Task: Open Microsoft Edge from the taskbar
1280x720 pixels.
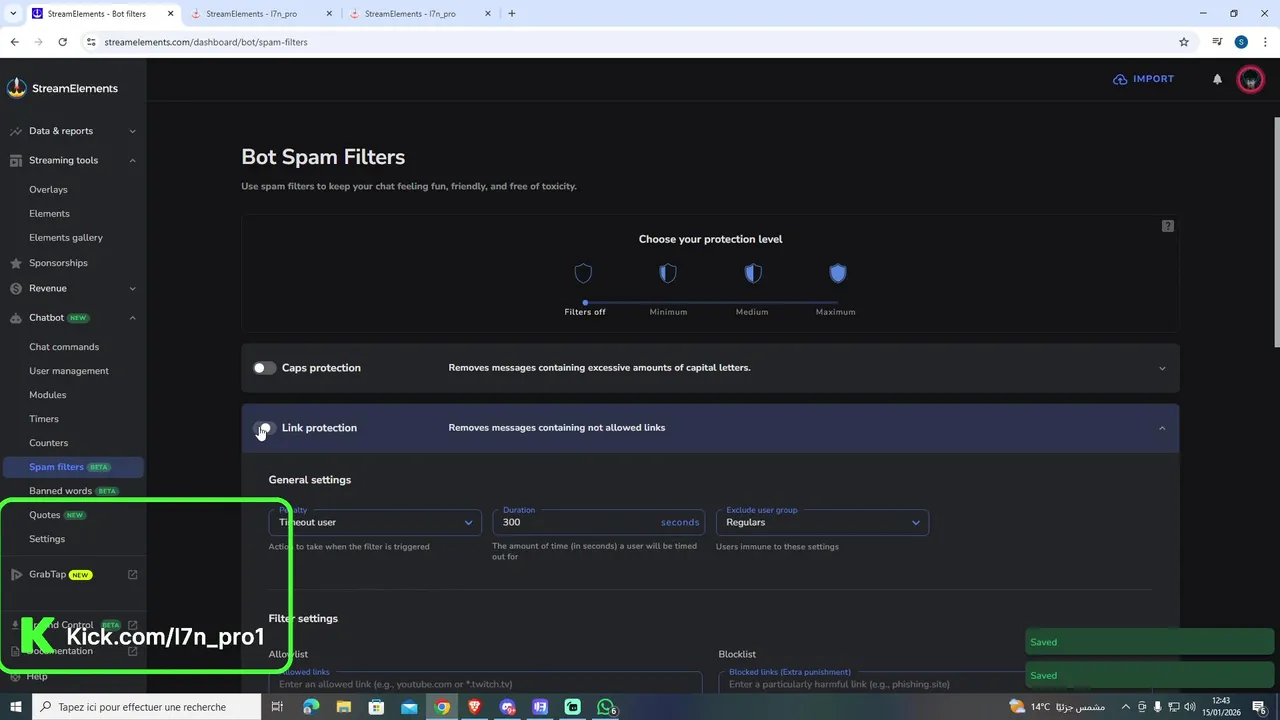Action: (x=311, y=707)
